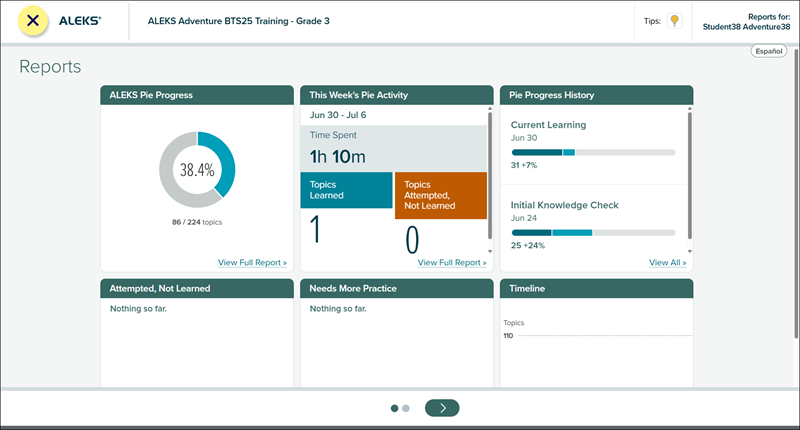Click the Timeline panel header
Viewport: 800px width, 430px height.
596,288
